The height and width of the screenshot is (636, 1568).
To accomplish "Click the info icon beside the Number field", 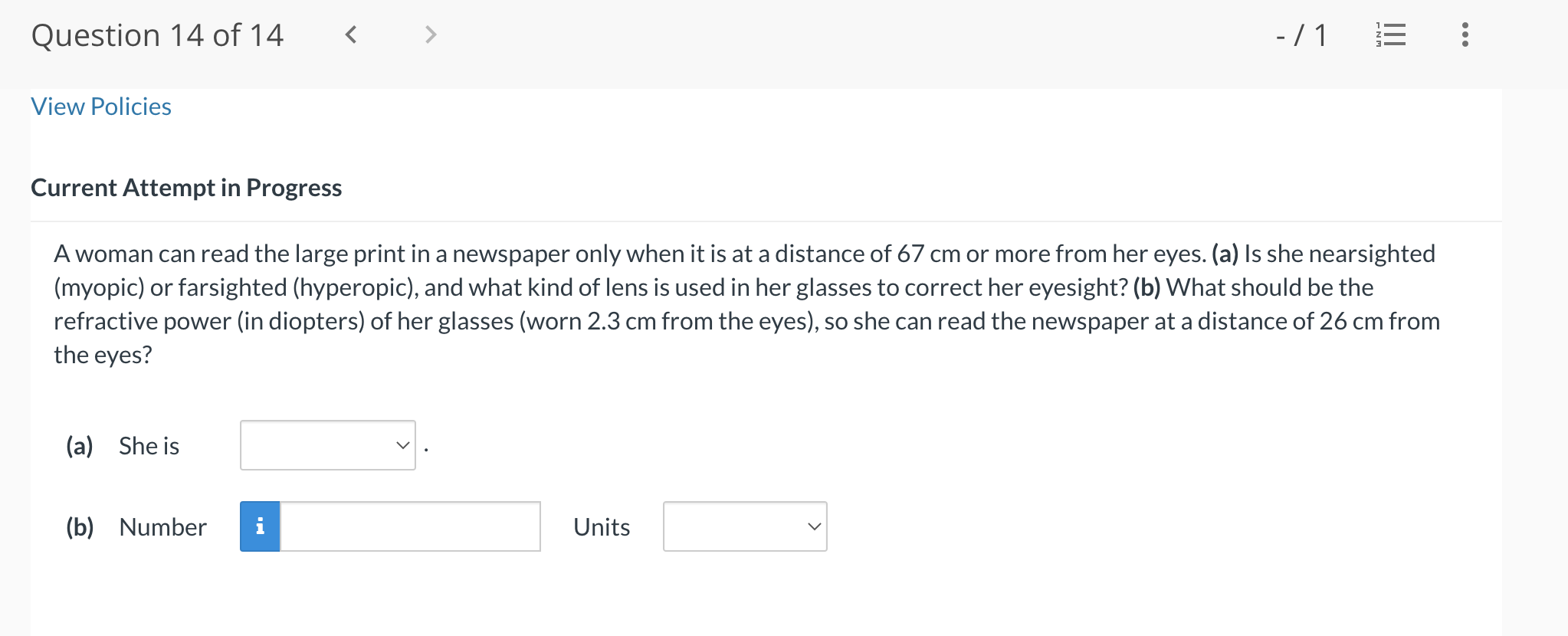I will [260, 526].
